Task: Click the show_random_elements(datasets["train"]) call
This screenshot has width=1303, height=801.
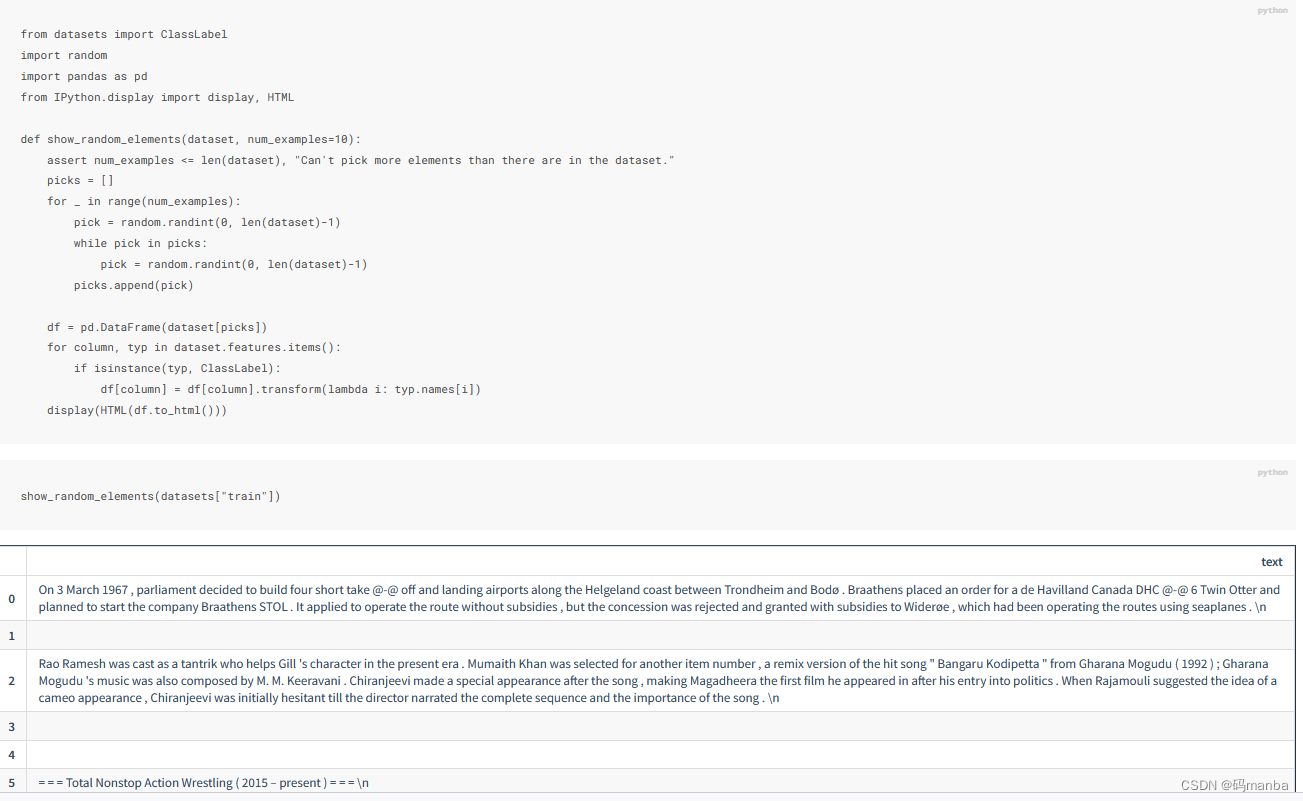Action: click(150, 496)
